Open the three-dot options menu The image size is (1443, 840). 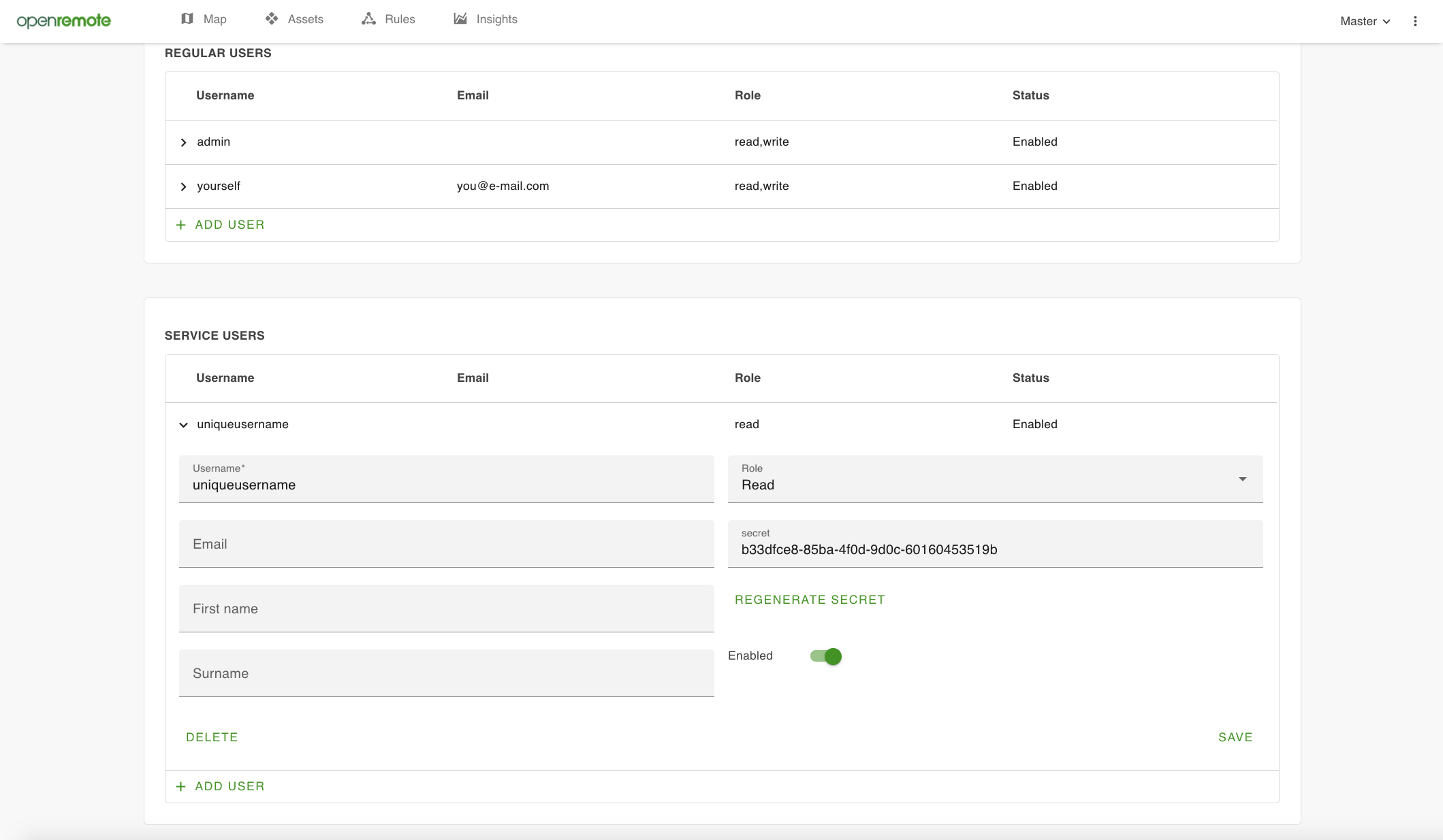1415,21
